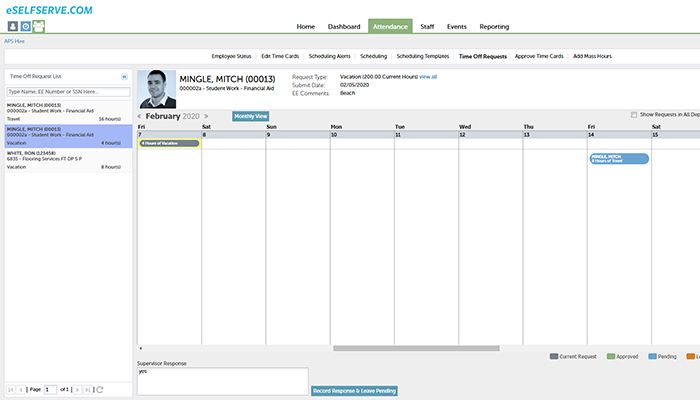Open the Attendance tab
Viewport: 700px width, 400px height.
tap(389, 26)
